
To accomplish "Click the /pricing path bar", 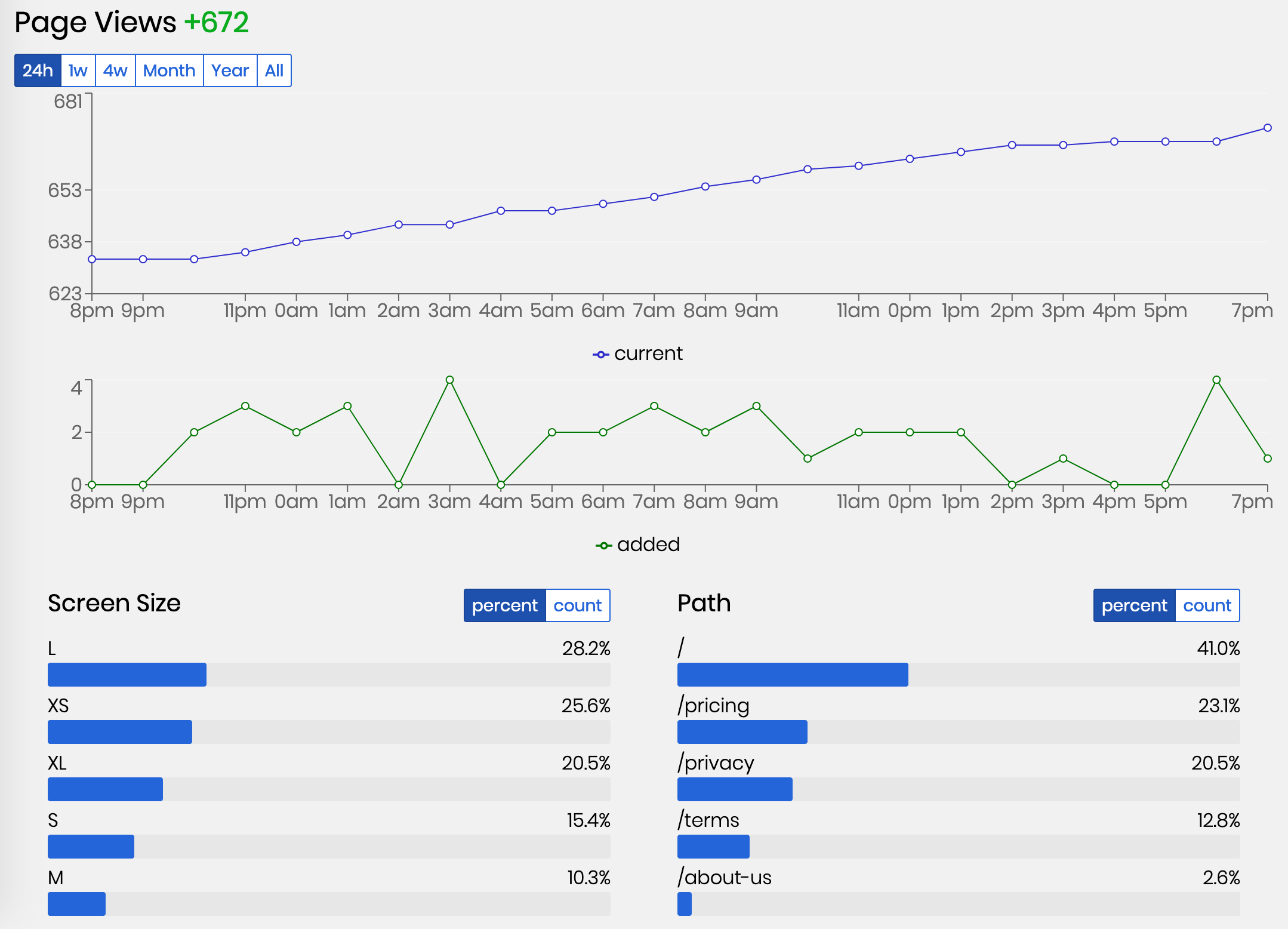I will tap(742, 732).
